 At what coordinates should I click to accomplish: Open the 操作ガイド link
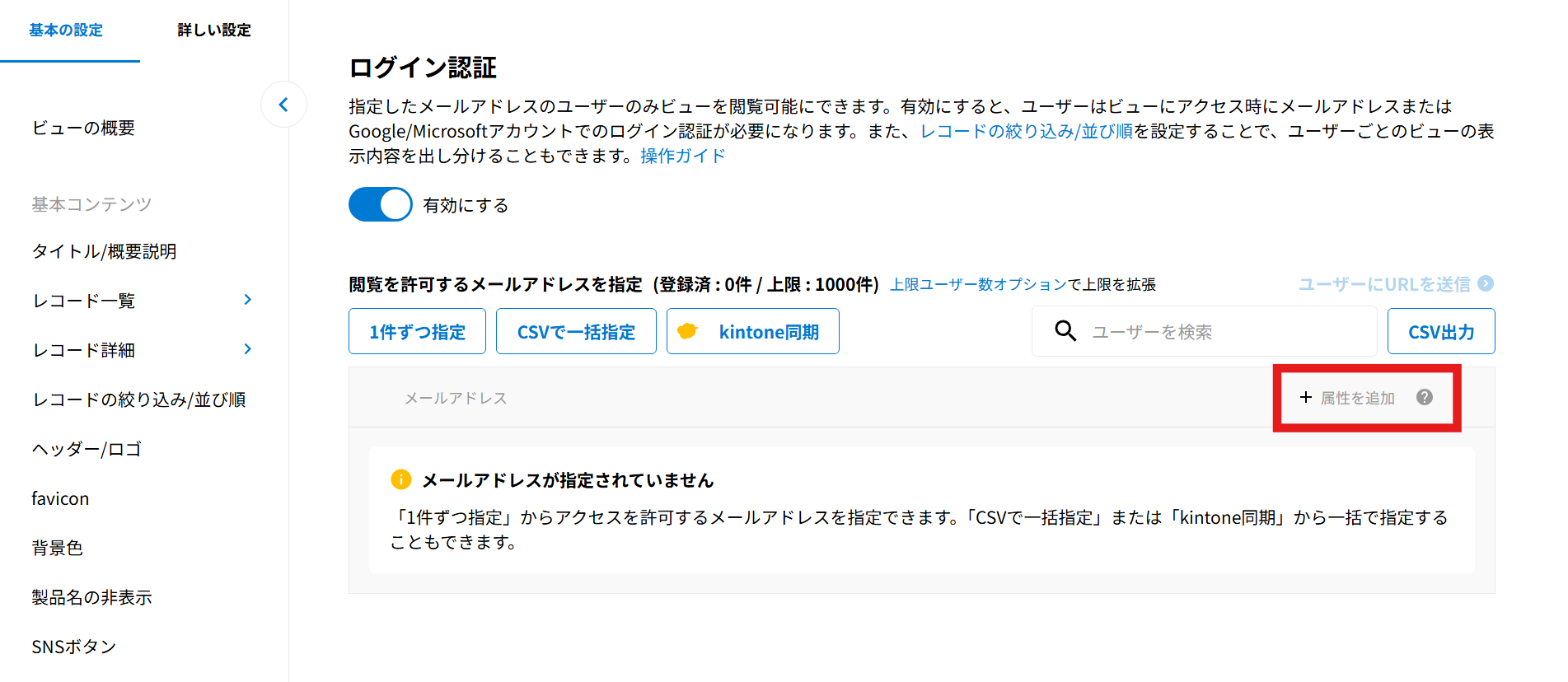click(x=682, y=156)
